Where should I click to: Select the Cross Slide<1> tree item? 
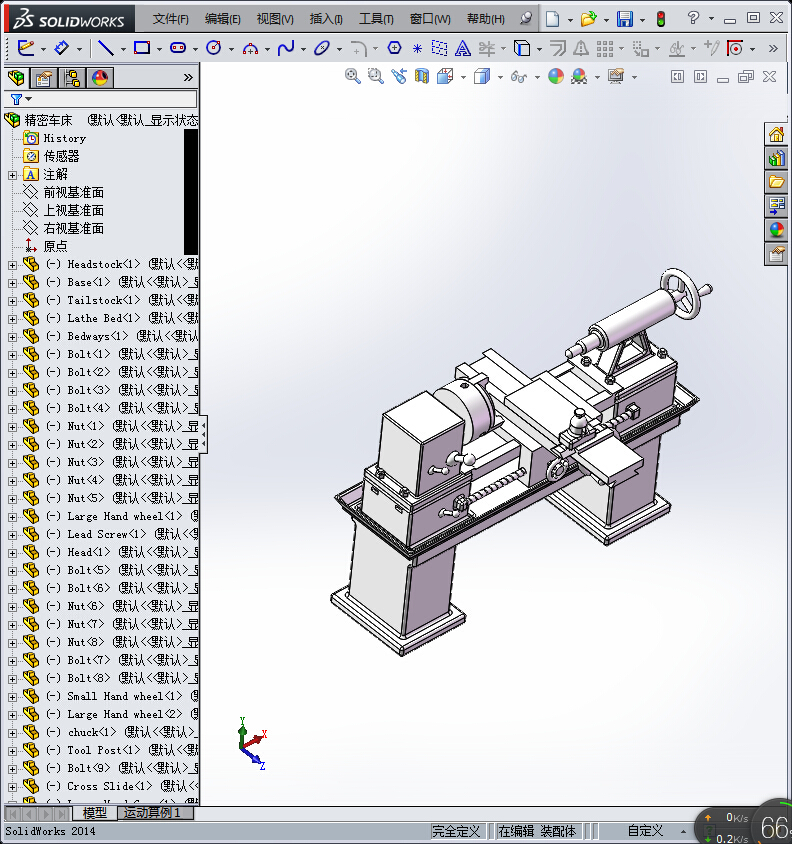[109, 786]
